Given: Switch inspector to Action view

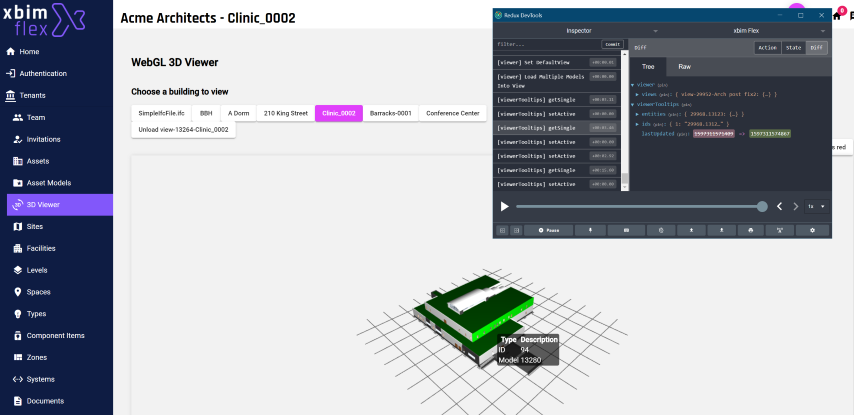Looking at the screenshot, I should 767,47.
